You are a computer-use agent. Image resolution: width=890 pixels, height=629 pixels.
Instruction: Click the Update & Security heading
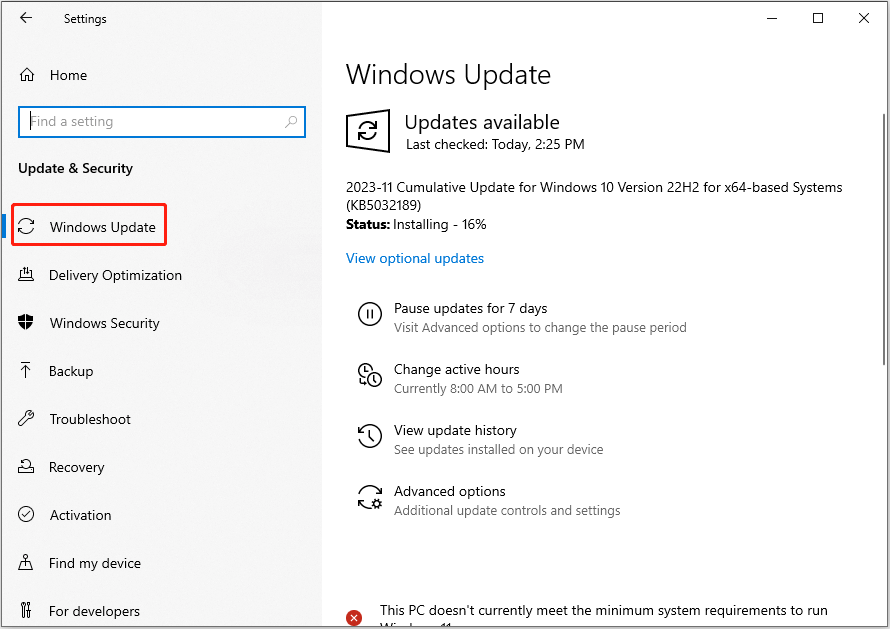pyautogui.click(x=75, y=168)
